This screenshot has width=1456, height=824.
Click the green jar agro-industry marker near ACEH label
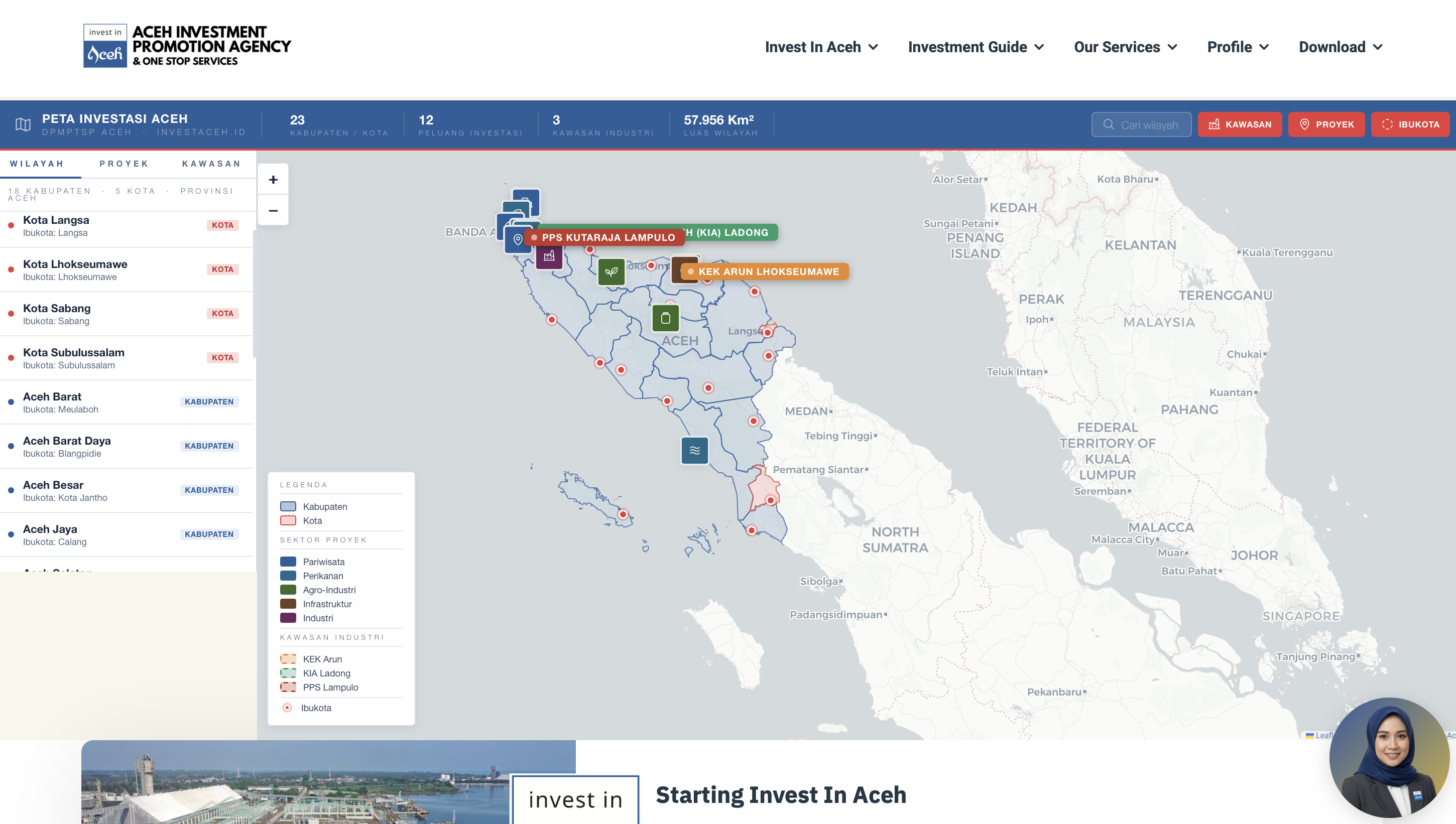pos(666,318)
